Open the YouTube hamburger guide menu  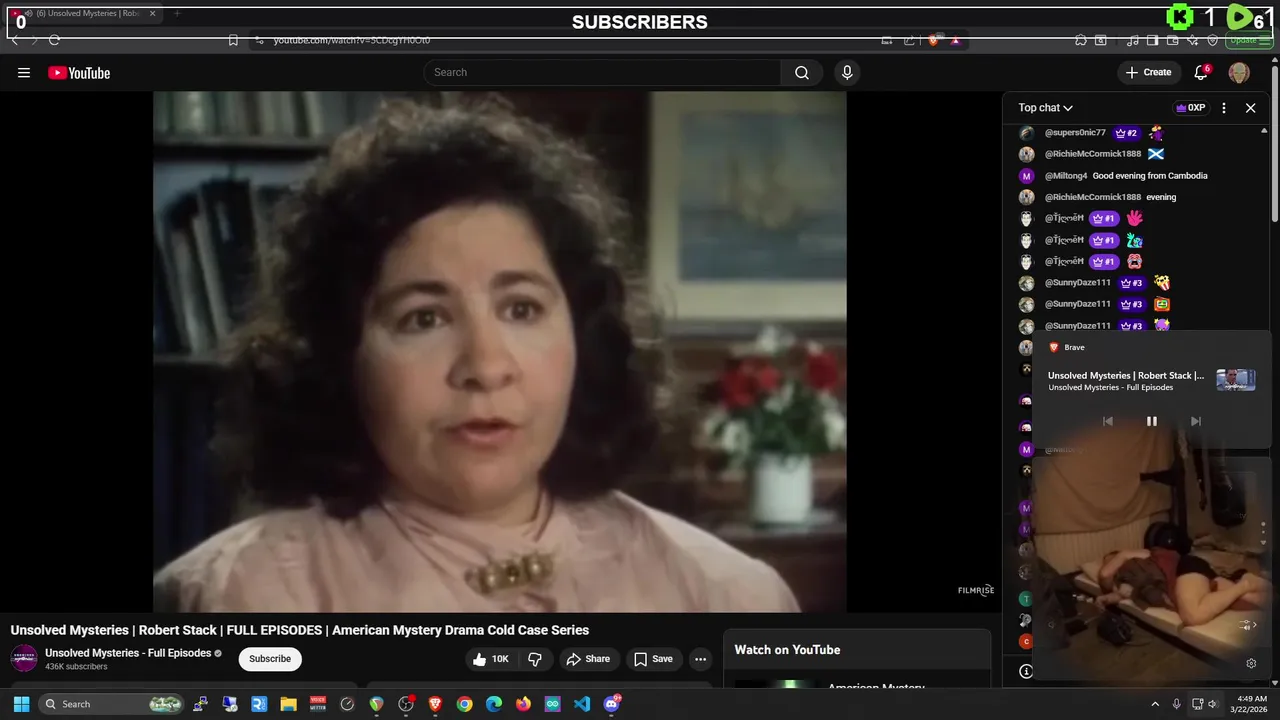(x=24, y=72)
